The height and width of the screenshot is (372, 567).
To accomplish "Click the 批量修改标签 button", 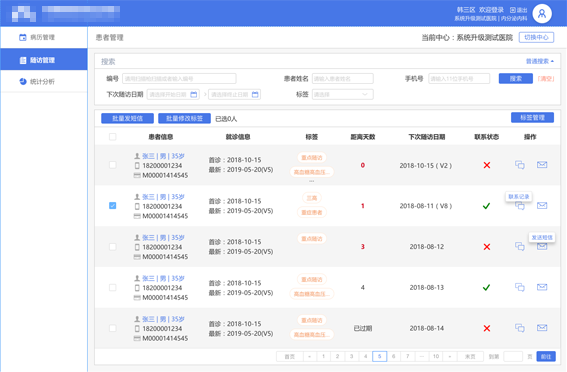I will click(184, 118).
